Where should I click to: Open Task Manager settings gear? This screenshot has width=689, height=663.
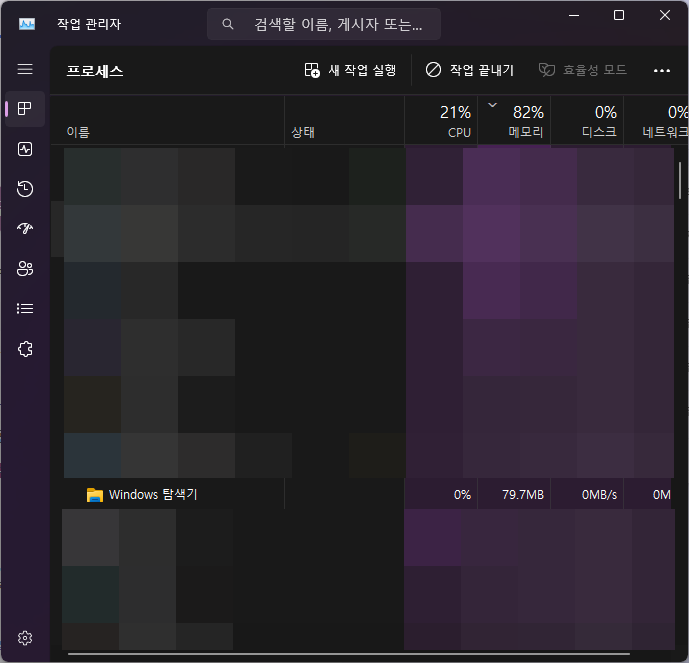(x=25, y=638)
